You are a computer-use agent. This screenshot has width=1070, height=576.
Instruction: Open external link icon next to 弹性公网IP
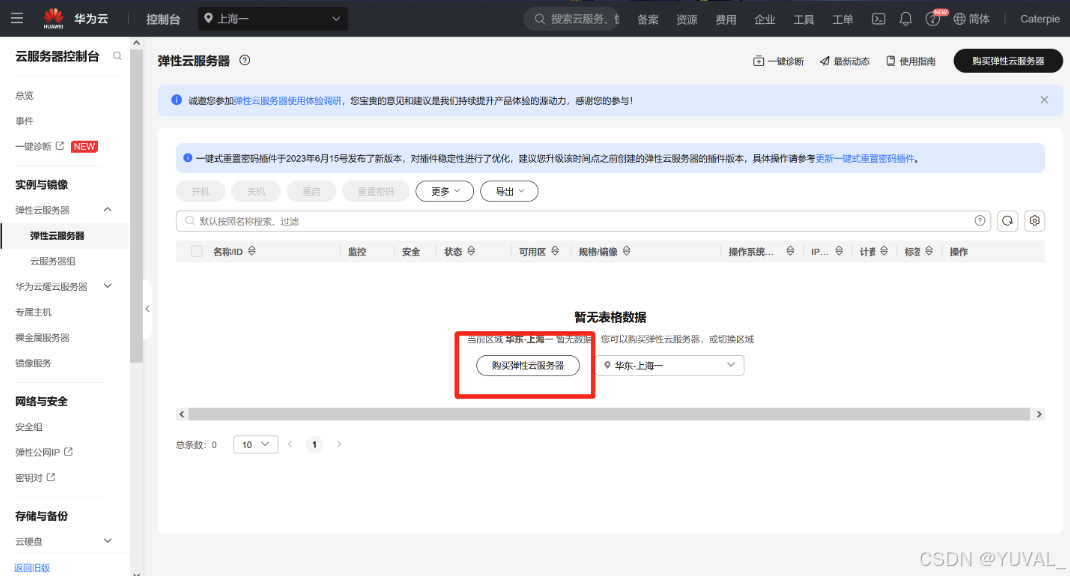[68, 452]
